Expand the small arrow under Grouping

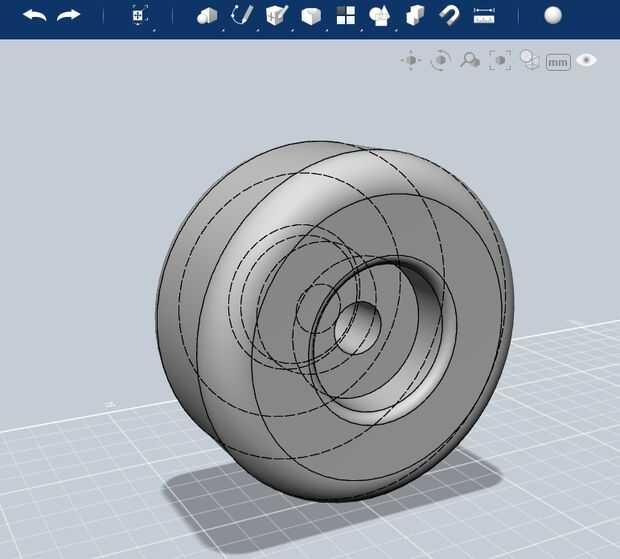tap(396, 30)
